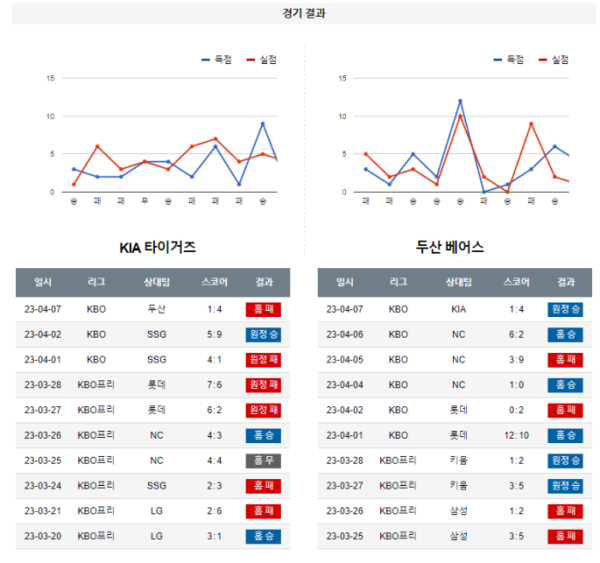This screenshot has width=600, height=563.
Task: Click 원정 승 badge for 두산 23-04-07
Action: click(x=565, y=309)
